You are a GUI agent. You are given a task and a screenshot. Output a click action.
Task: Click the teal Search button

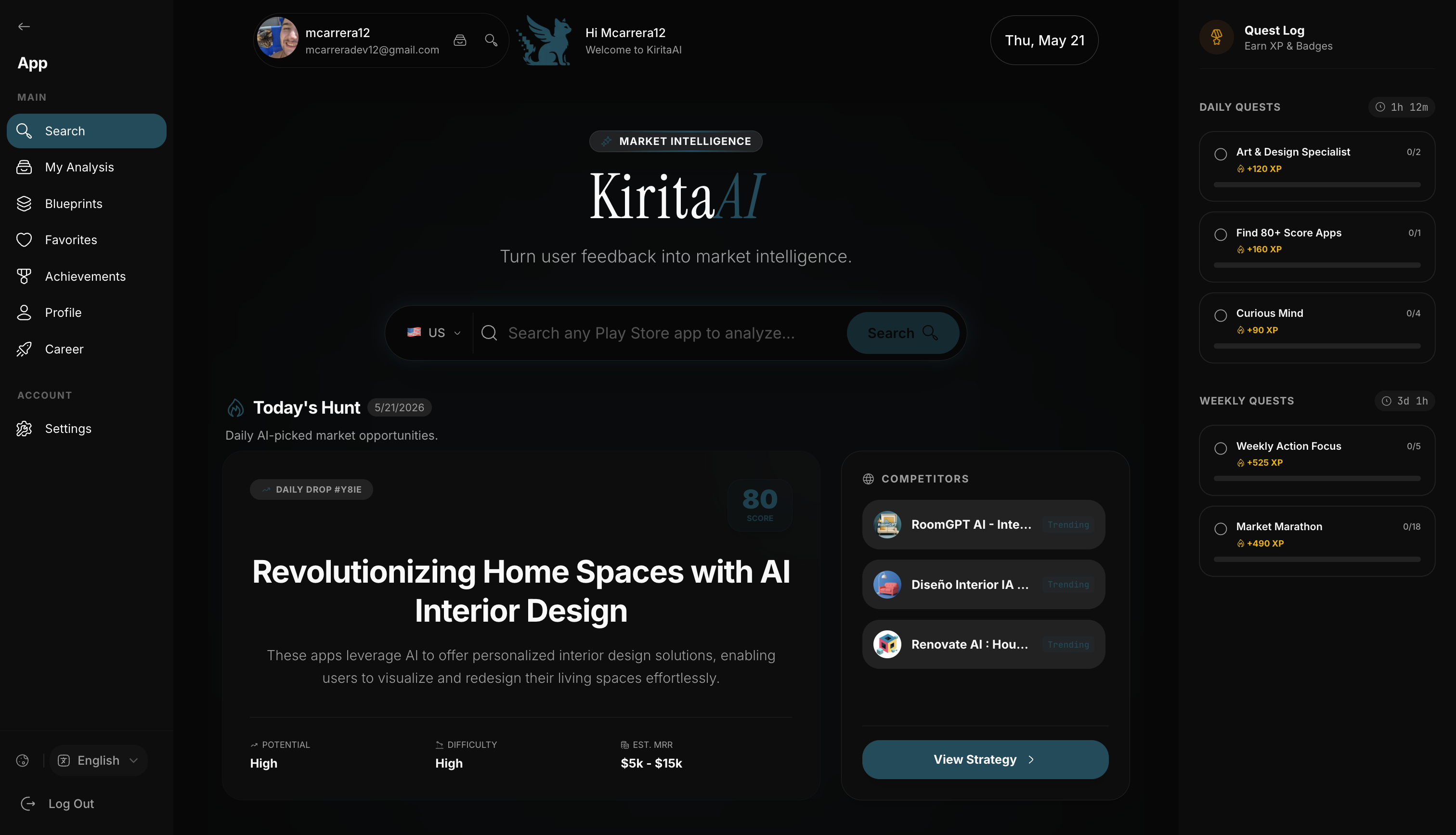(903, 333)
